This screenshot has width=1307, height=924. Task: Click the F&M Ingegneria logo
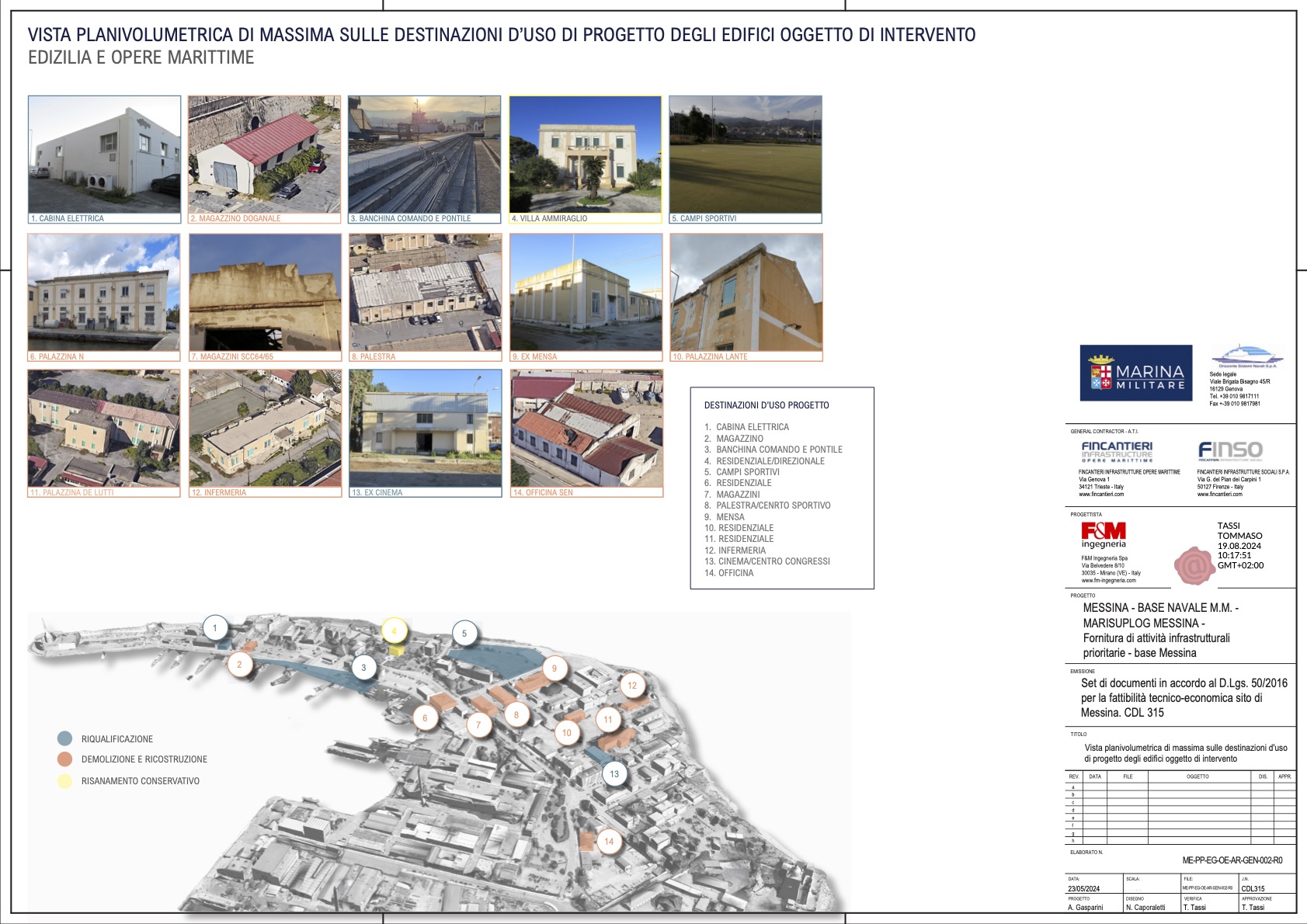(x=1103, y=534)
